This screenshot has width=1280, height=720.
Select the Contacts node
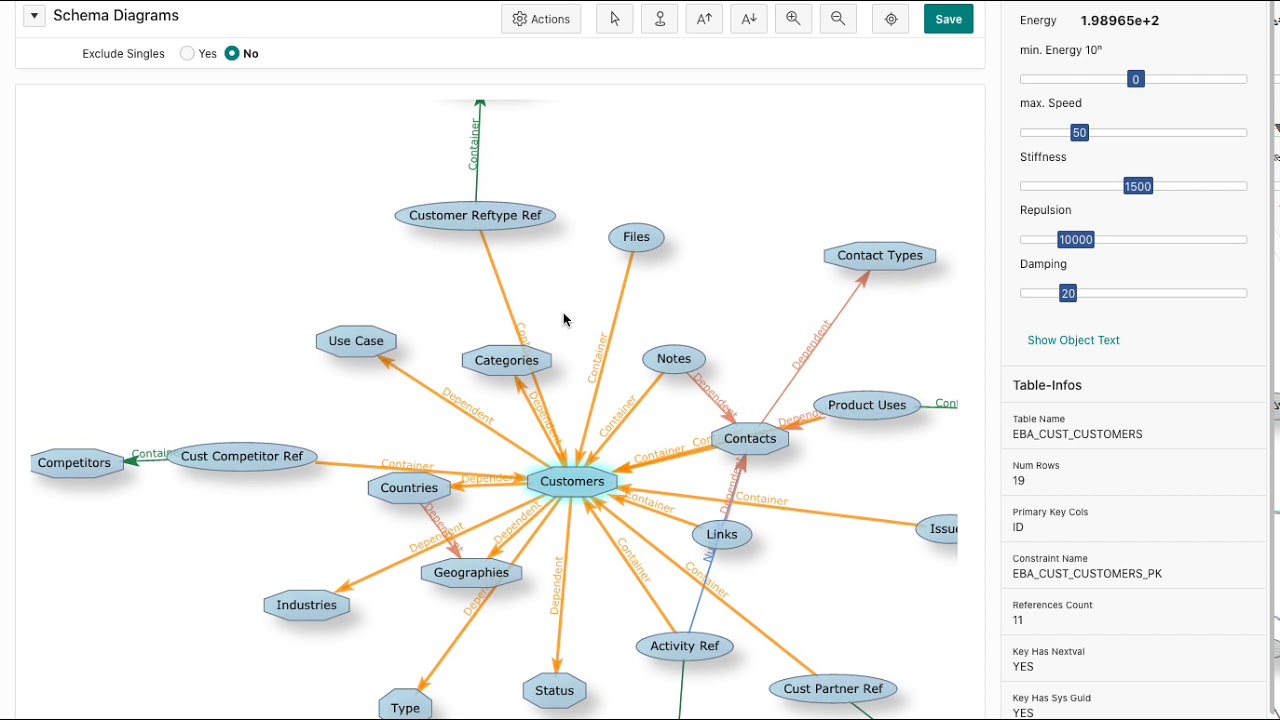click(750, 438)
